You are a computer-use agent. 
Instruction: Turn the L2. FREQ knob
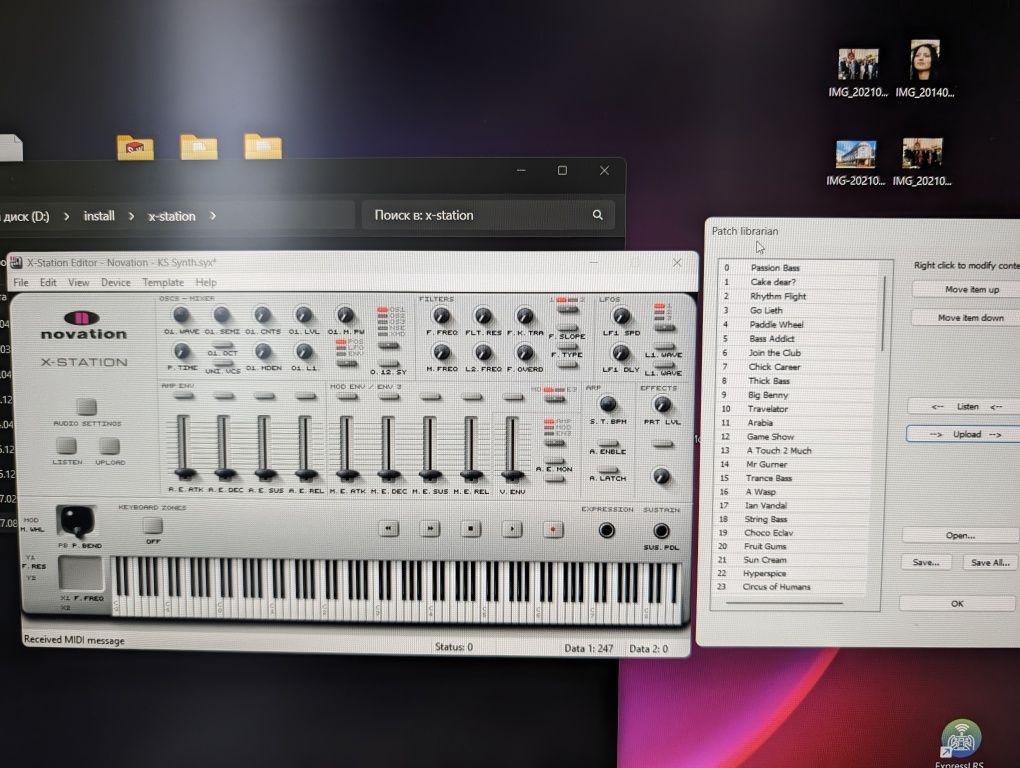point(483,353)
